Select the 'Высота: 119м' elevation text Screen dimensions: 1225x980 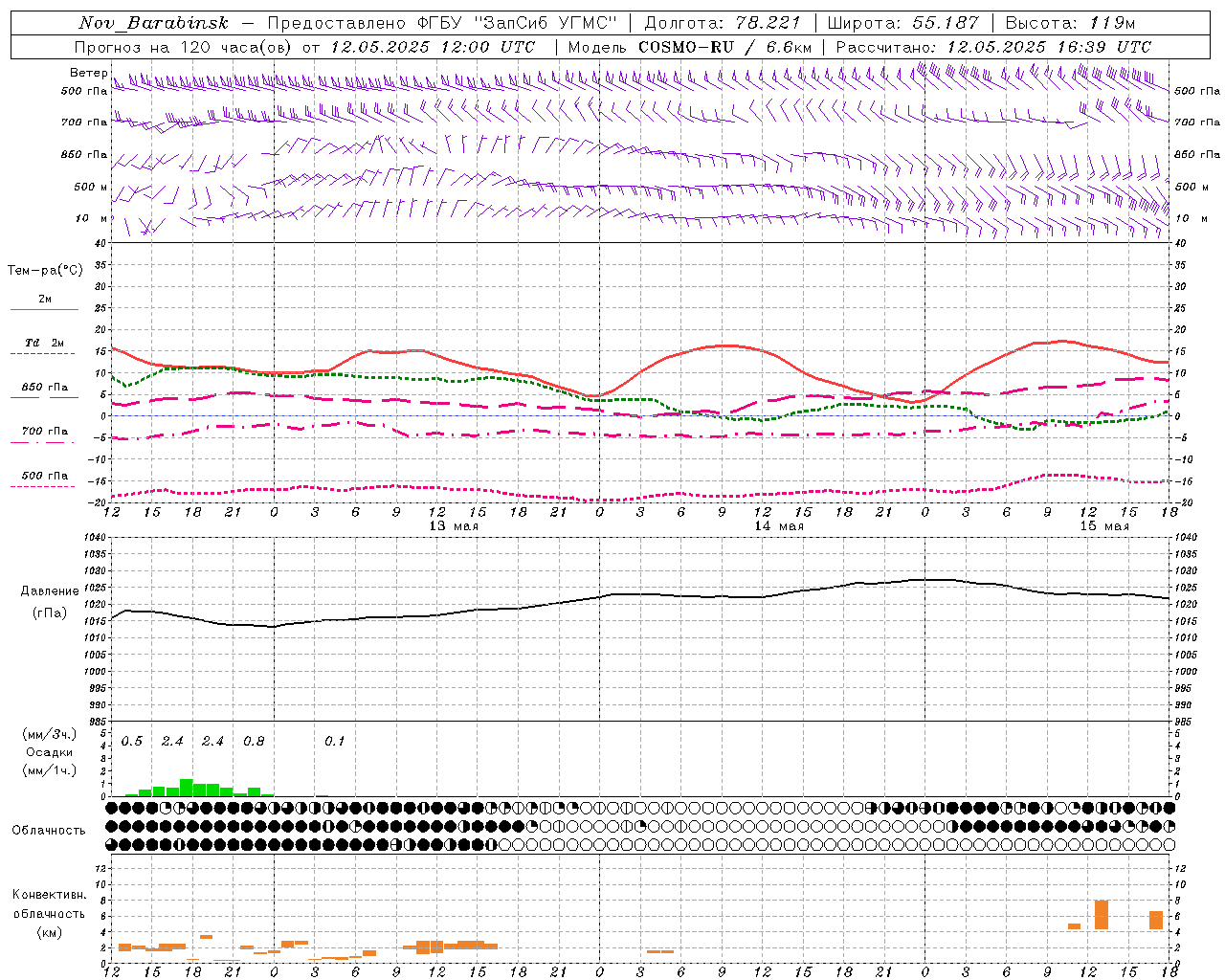tap(1070, 23)
